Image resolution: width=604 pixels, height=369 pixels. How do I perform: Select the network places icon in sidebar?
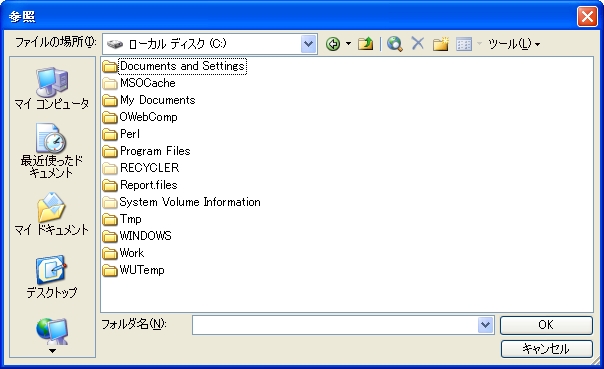click(x=52, y=331)
